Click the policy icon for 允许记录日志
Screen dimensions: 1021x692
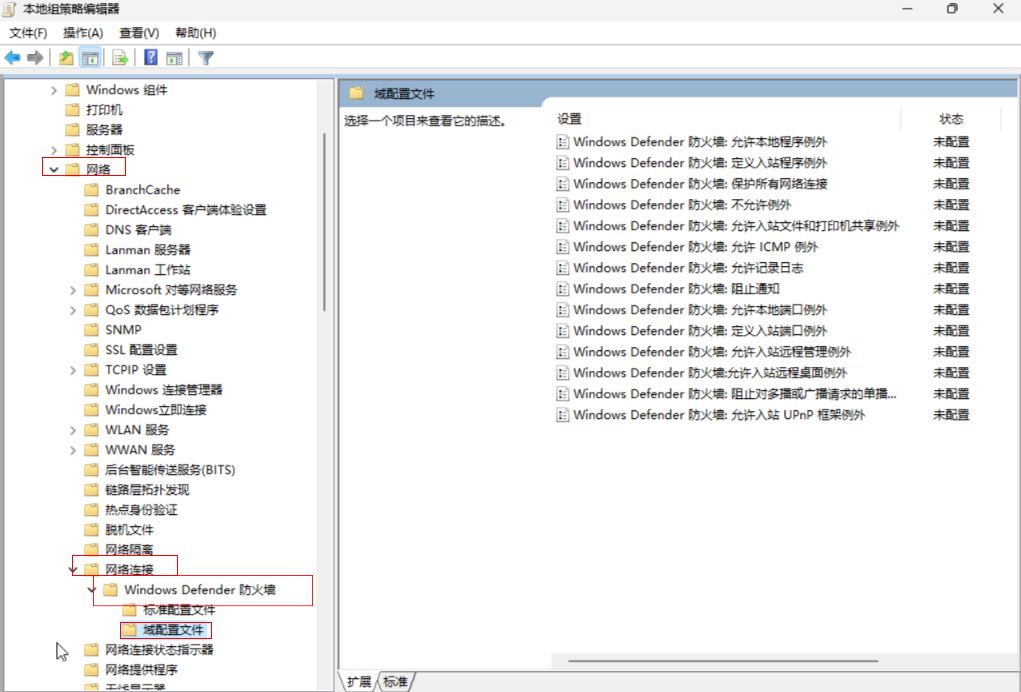(x=563, y=268)
